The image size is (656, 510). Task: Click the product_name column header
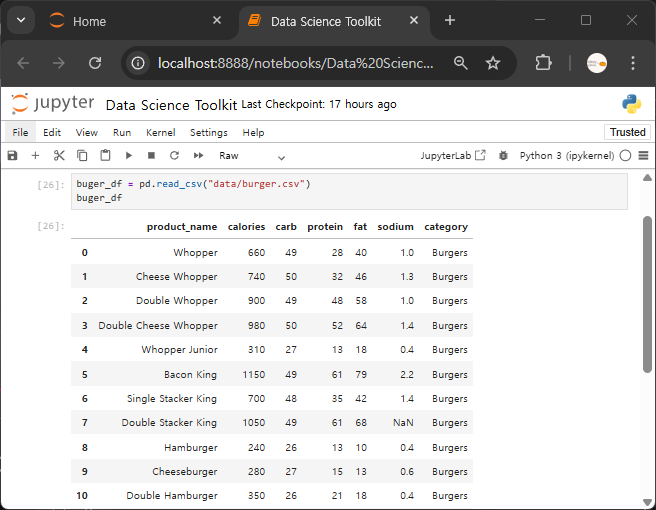point(182,227)
